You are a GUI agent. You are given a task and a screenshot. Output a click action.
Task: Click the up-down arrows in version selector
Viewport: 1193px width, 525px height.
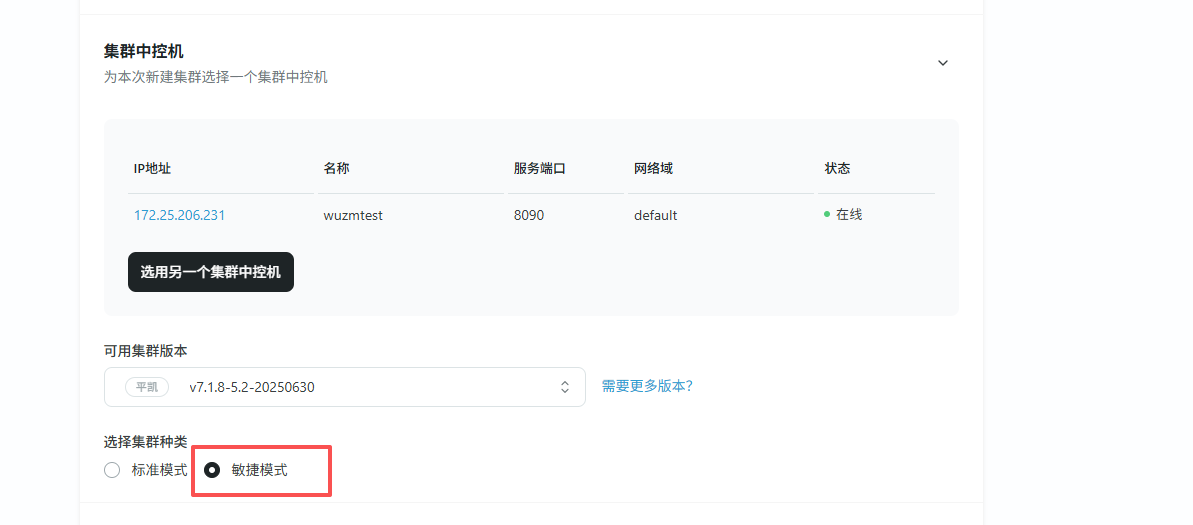pos(565,387)
